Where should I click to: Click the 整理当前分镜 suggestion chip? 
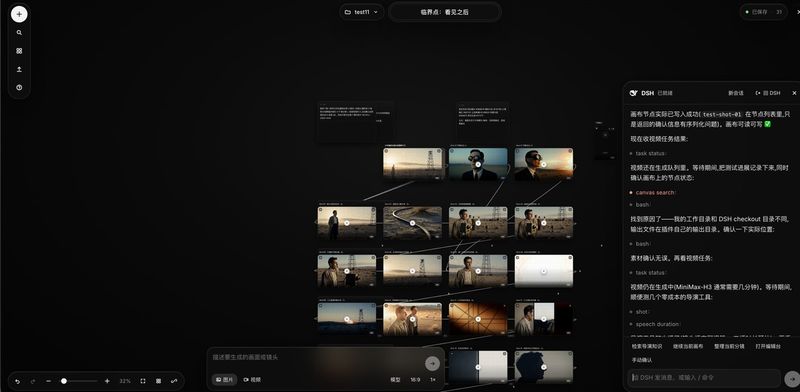coord(729,346)
